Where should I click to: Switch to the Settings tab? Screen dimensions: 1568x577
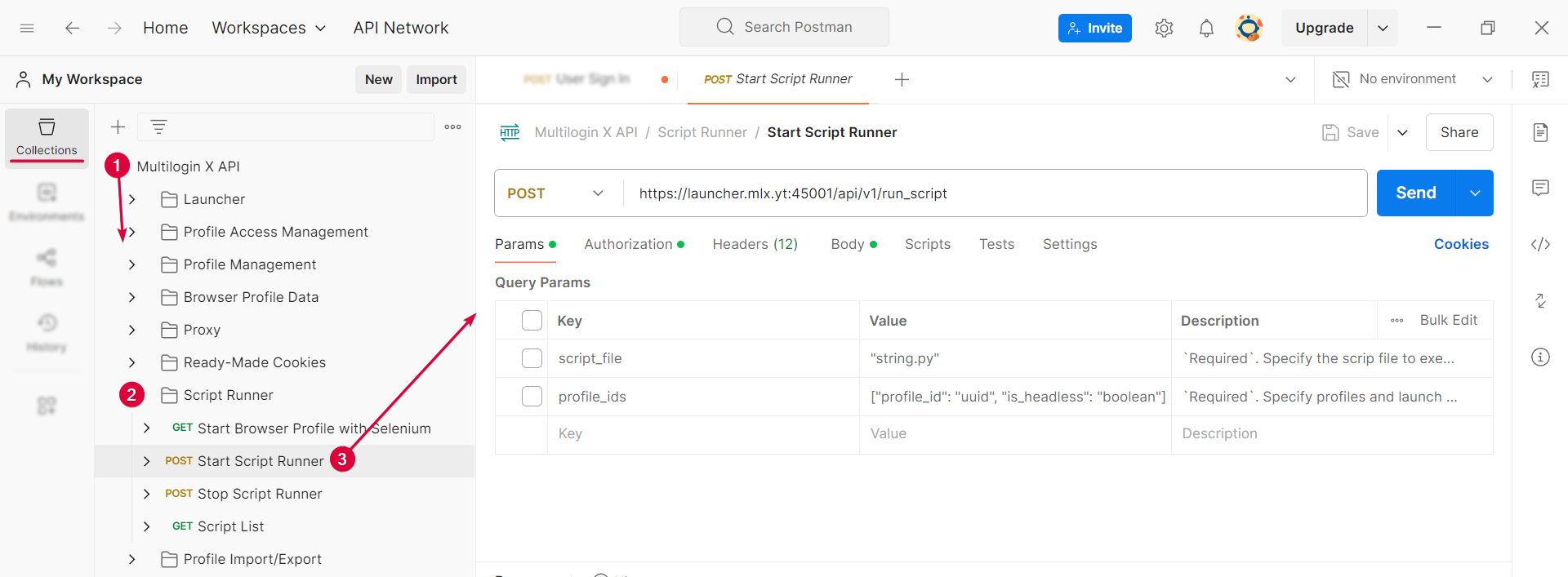point(1070,244)
